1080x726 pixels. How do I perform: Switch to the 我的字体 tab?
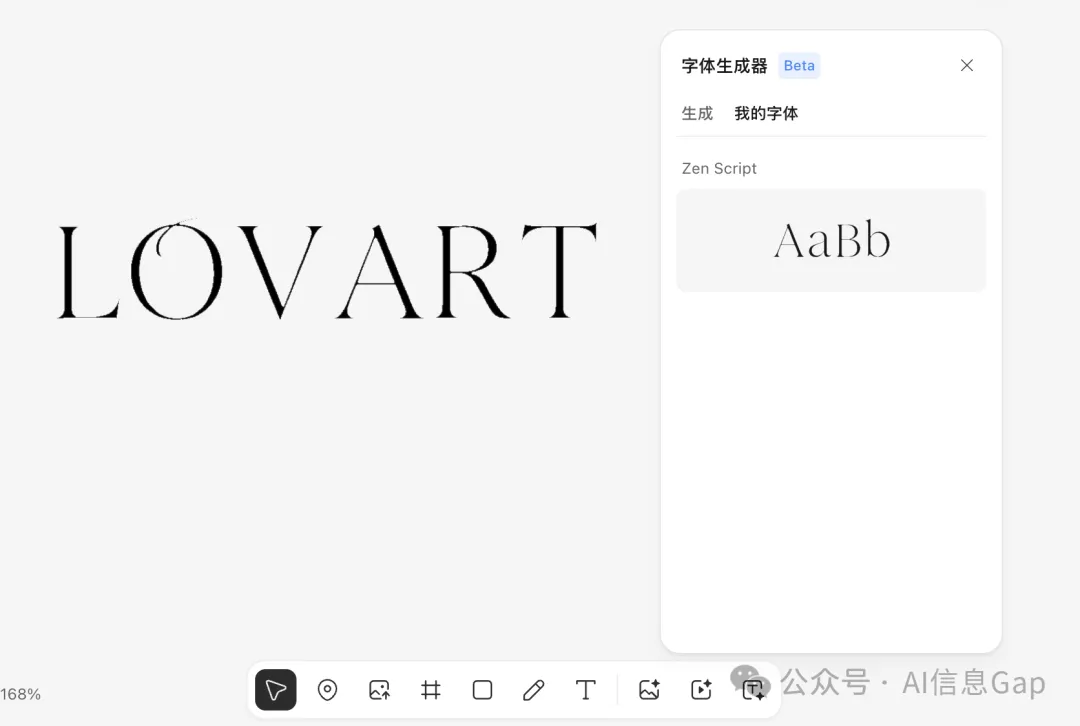(766, 114)
